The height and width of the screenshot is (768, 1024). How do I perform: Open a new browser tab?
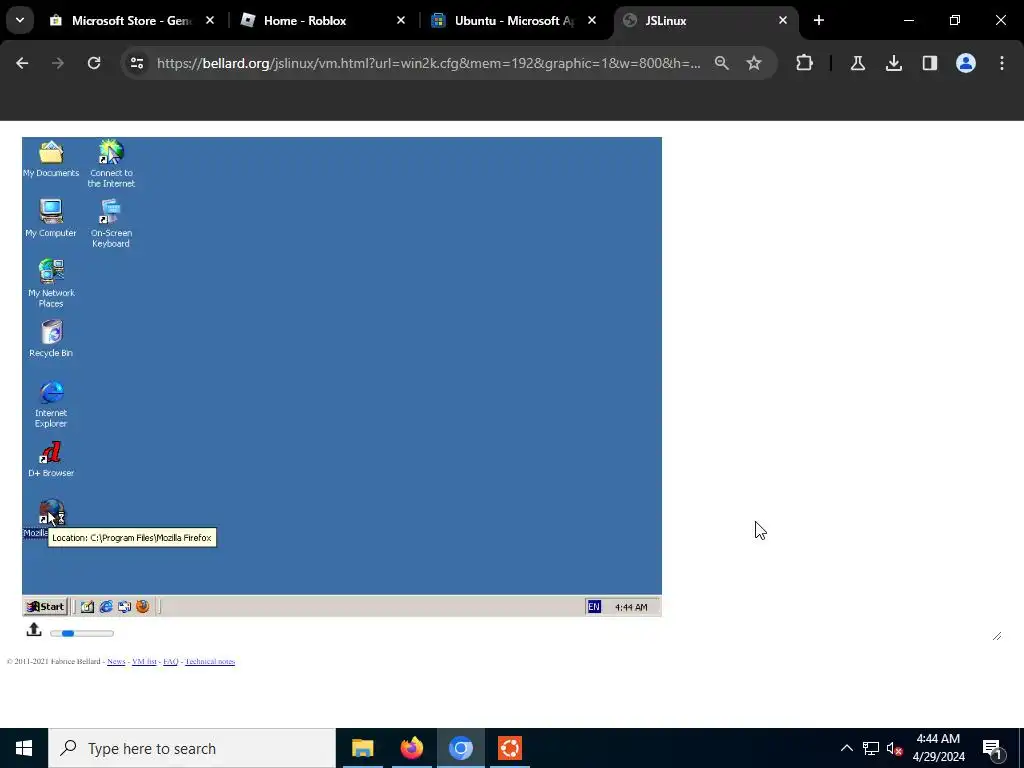[818, 20]
